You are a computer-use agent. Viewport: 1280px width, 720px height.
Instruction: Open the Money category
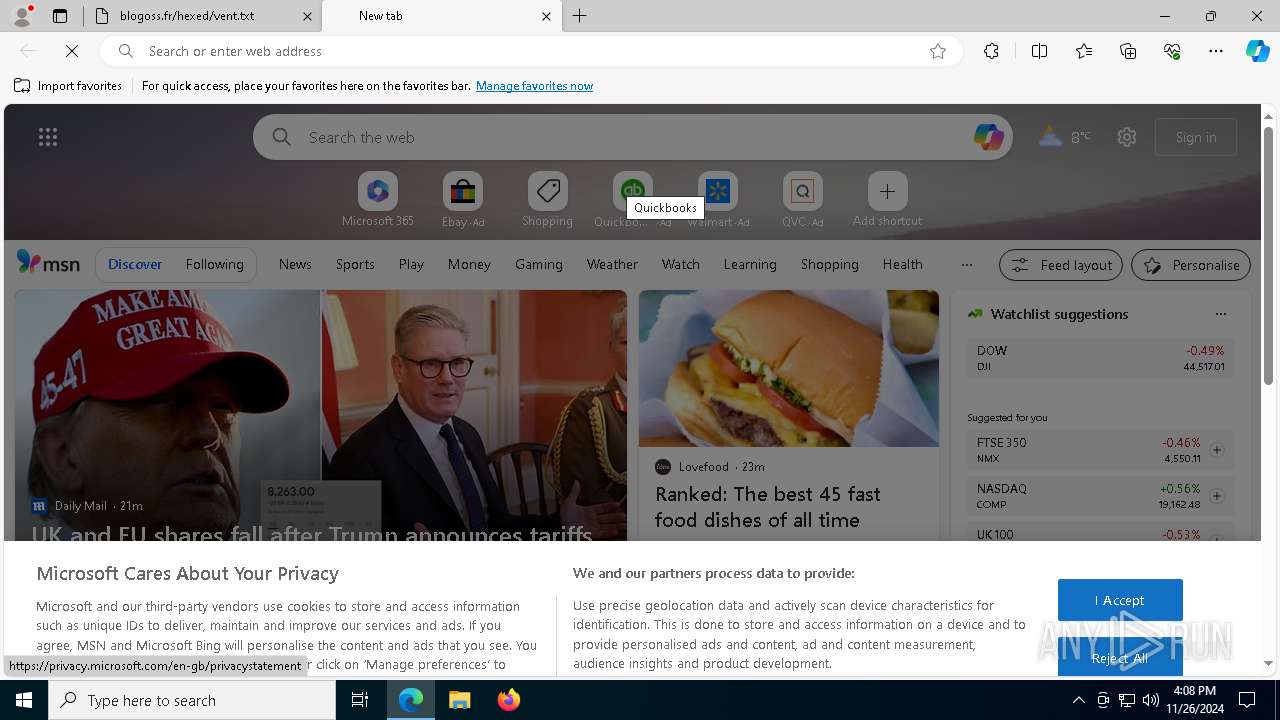click(x=469, y=264)
